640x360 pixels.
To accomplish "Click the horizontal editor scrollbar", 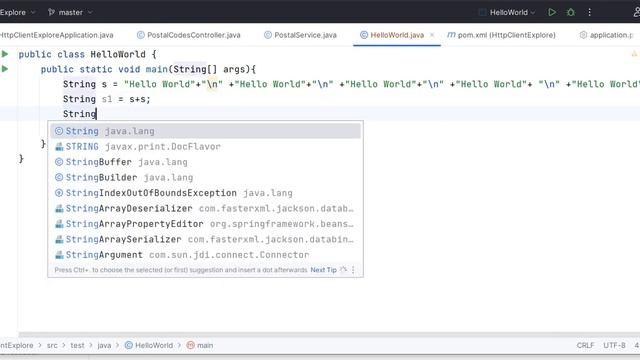I will tap(329, 334).
